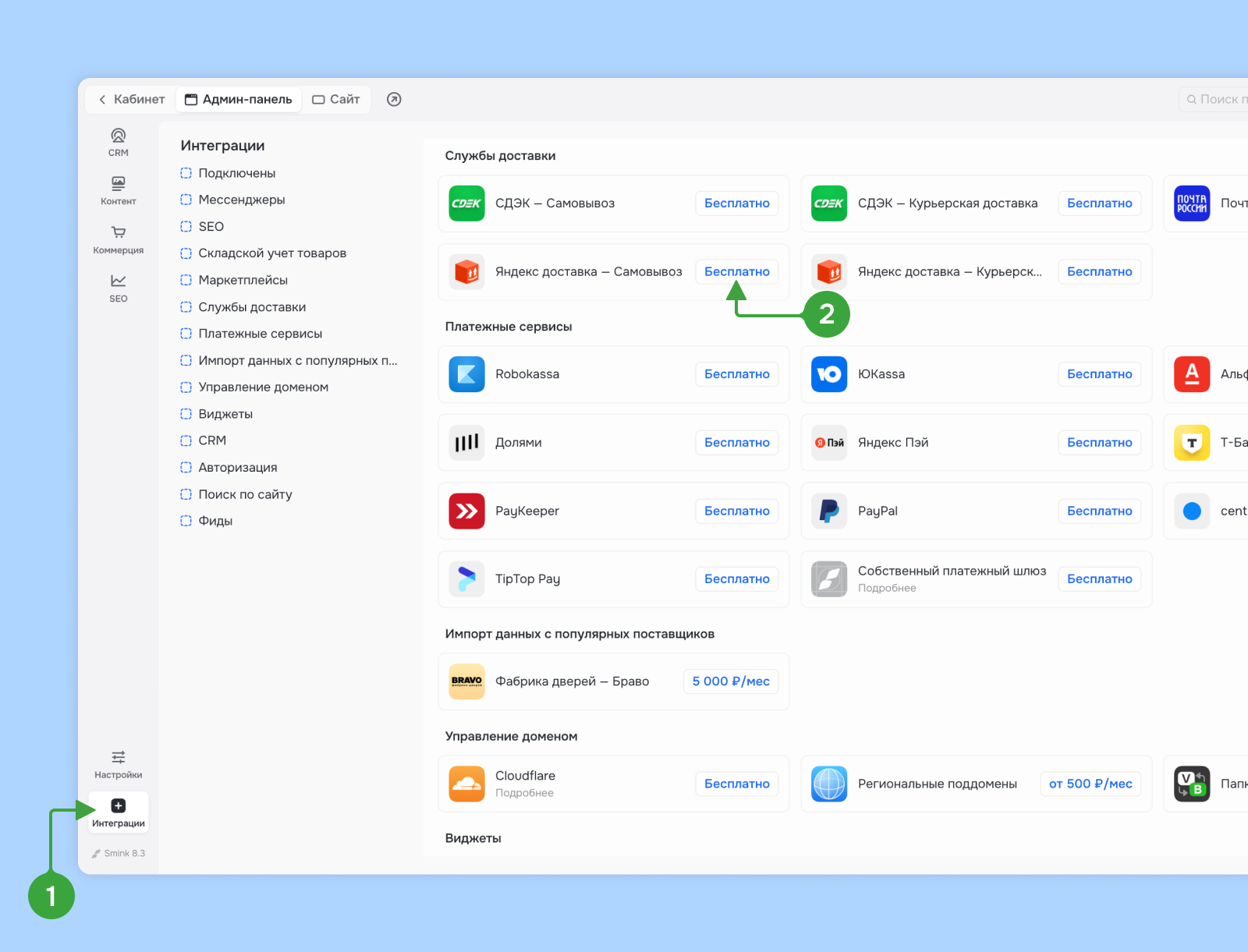Click Бесплатно for ЮKassa
The image size is (1248, 952).
coord(1100,374)
